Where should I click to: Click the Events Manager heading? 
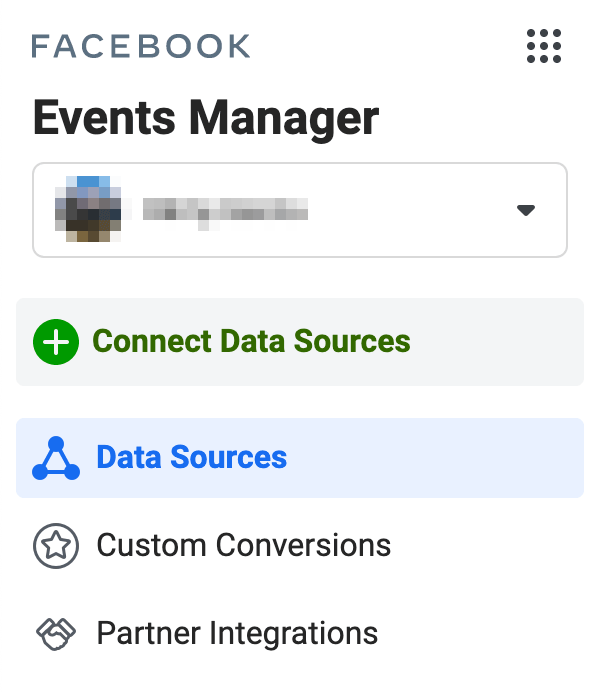pos(206,118)
